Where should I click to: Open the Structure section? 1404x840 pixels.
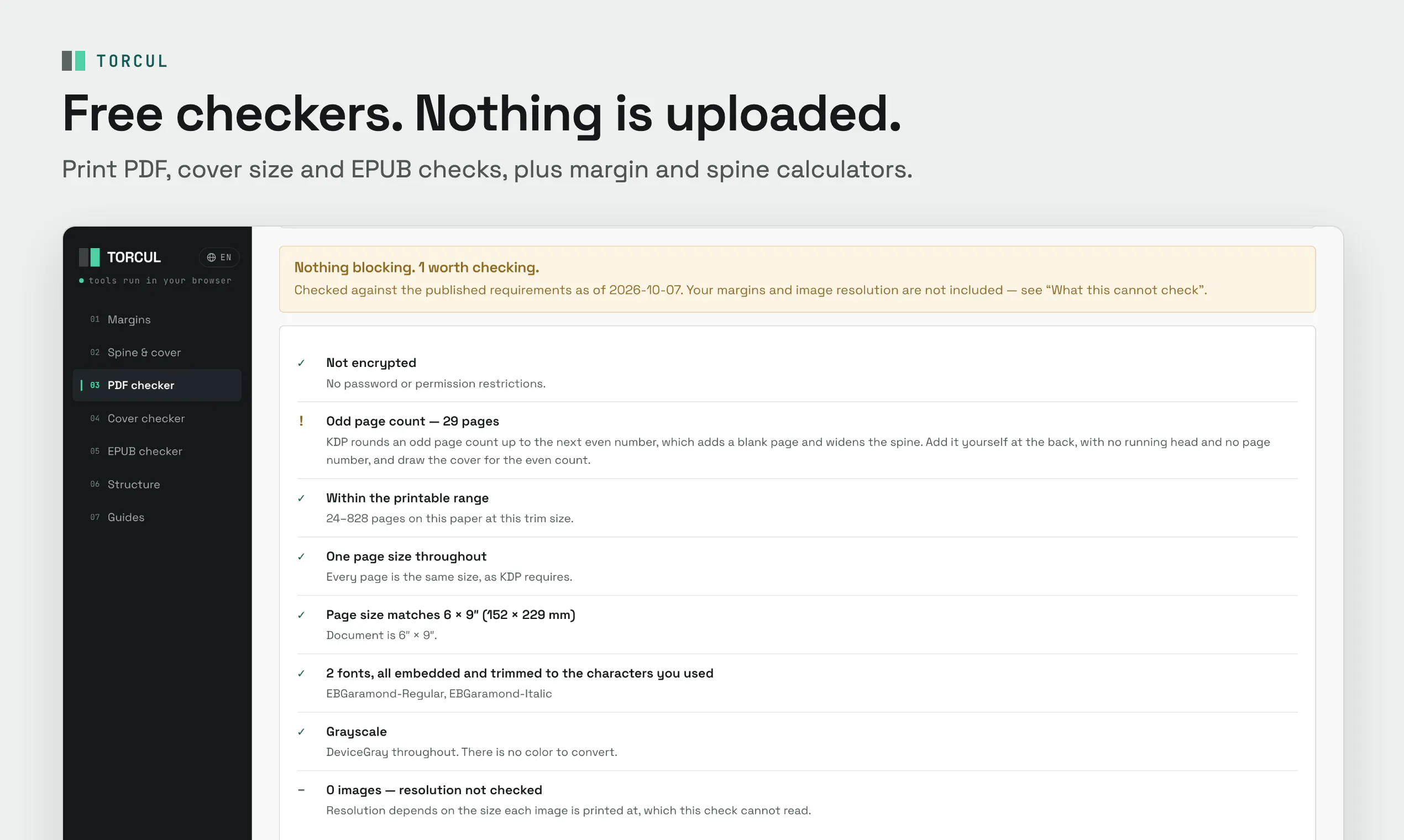tap(157, 484)
